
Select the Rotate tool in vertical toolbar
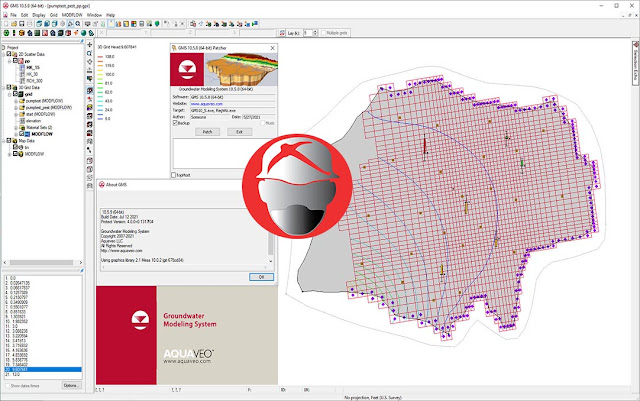click(90, 62)
